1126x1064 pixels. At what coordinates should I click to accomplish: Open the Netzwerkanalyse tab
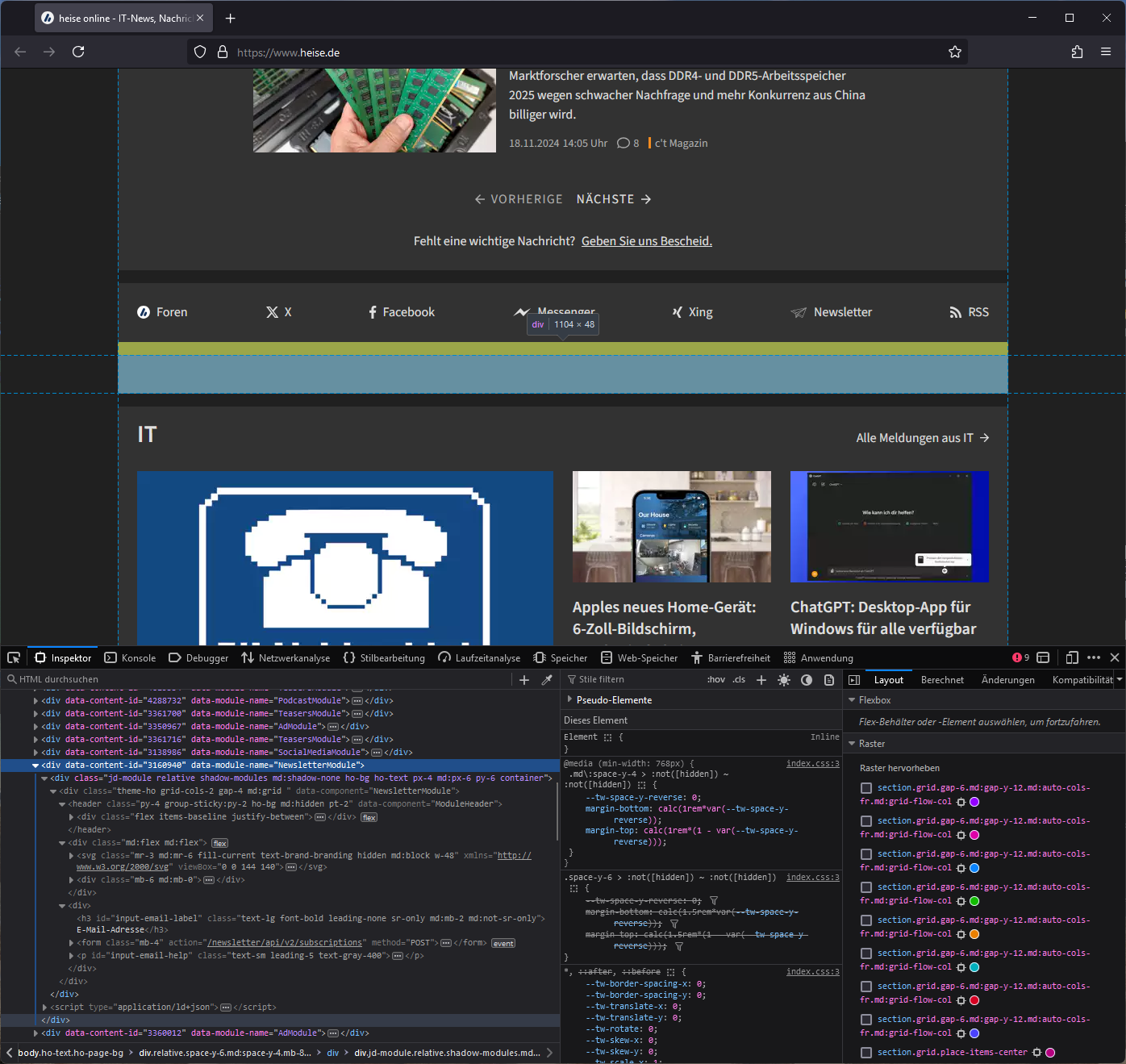point(286,657)
